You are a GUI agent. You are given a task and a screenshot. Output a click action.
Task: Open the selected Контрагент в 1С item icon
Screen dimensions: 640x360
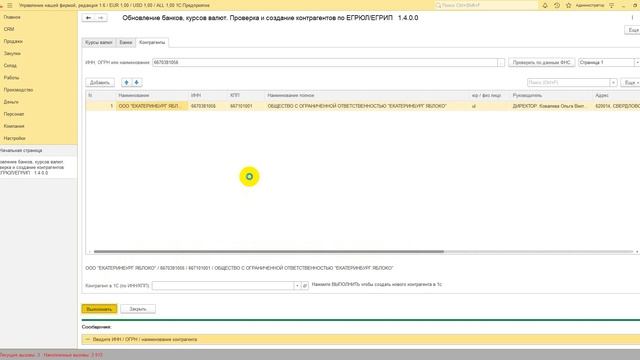click(x=305, y=286)
